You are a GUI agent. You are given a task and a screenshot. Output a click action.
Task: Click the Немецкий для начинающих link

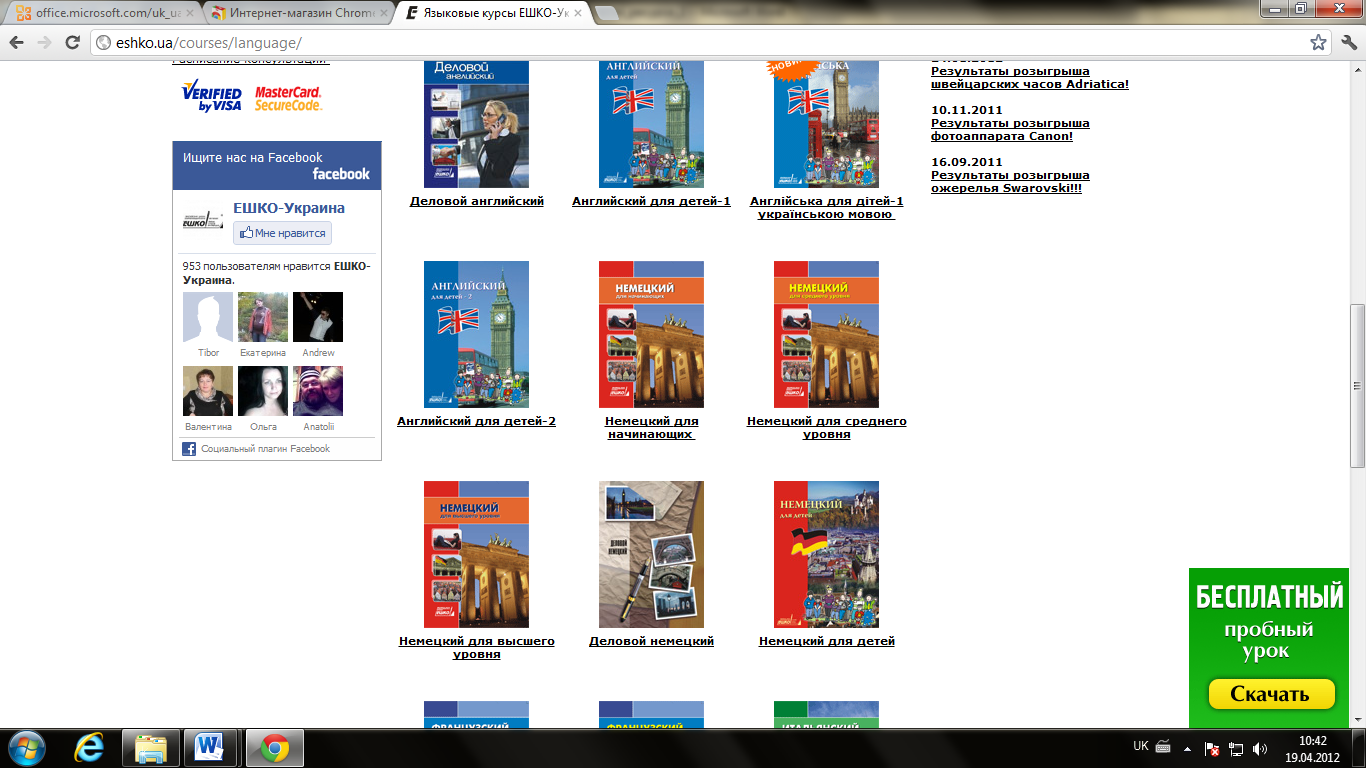(x=652, y=428)
